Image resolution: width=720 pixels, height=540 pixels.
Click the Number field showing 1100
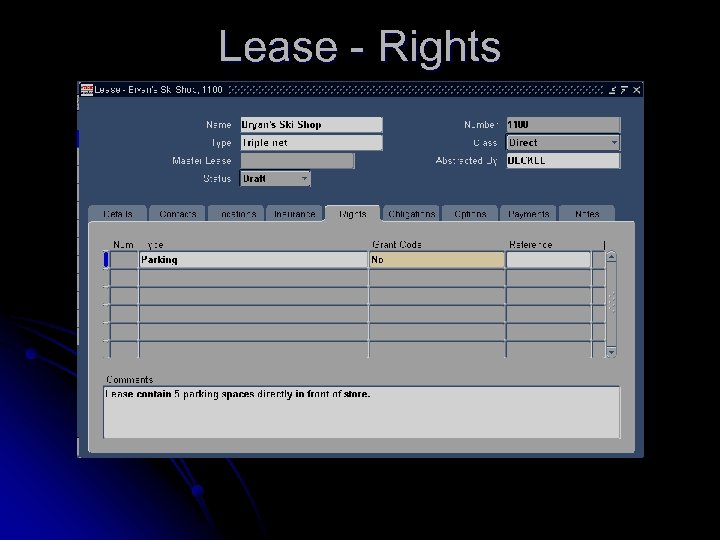[x=563, y=125]
